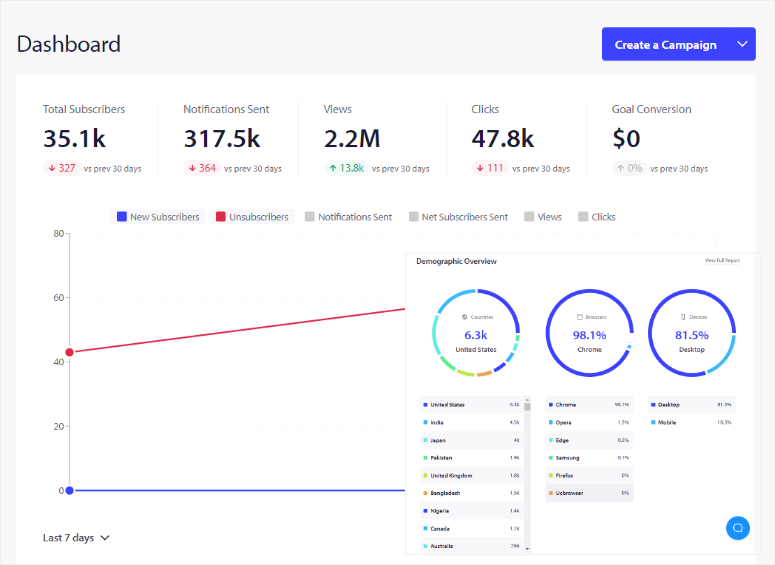Toggle the Unsubscribers chart series
The height and width of the screenshot is (565, 775).
click(252, 217)
